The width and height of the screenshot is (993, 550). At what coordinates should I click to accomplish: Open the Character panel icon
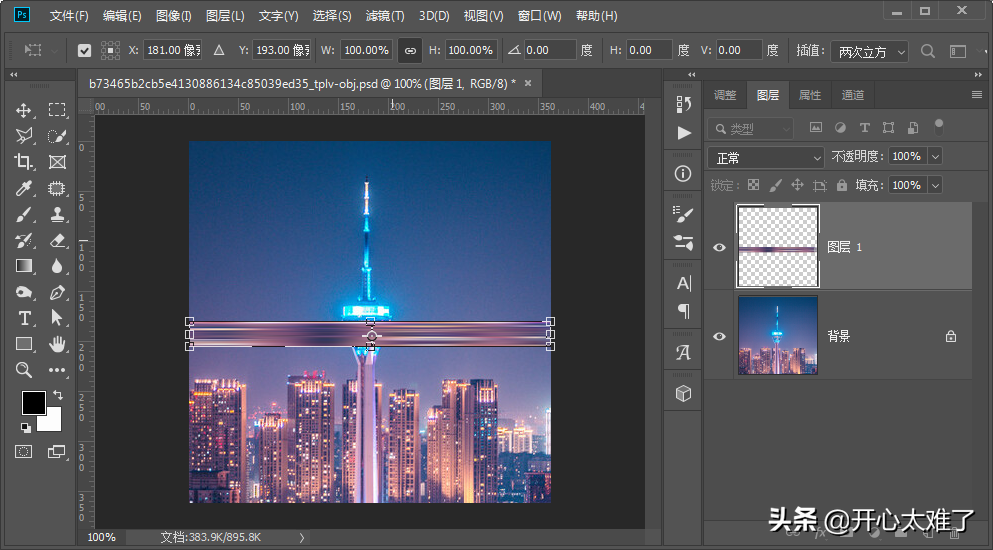[683, 283]
